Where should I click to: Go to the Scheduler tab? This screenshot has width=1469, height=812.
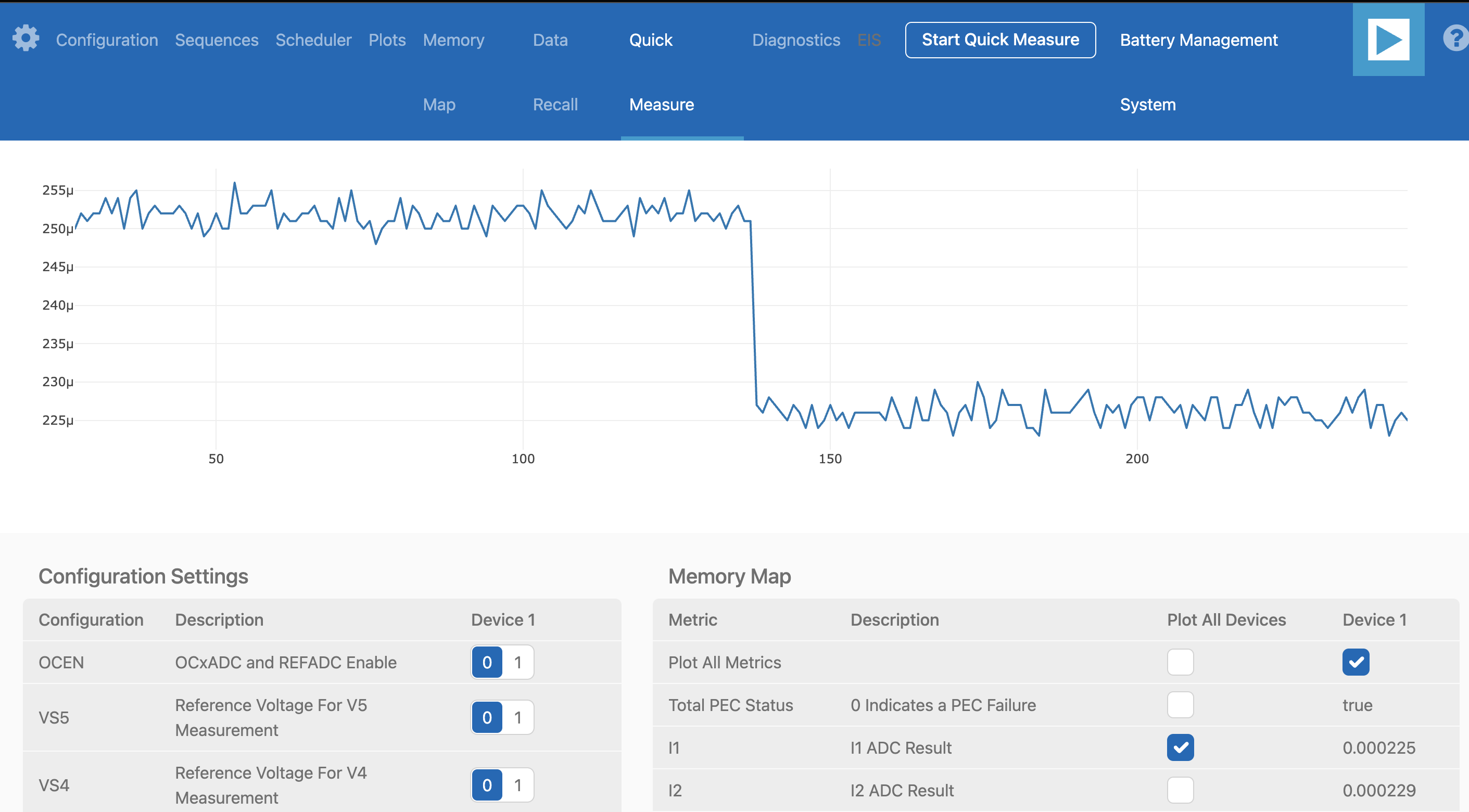point(313,40)
